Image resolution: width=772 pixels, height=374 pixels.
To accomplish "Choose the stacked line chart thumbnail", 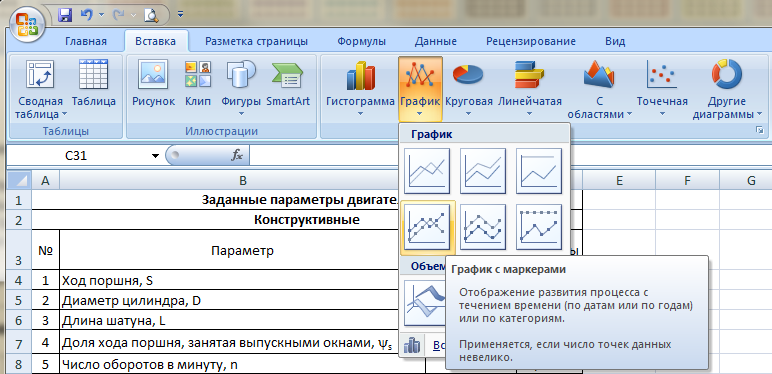I will [483, 170].
